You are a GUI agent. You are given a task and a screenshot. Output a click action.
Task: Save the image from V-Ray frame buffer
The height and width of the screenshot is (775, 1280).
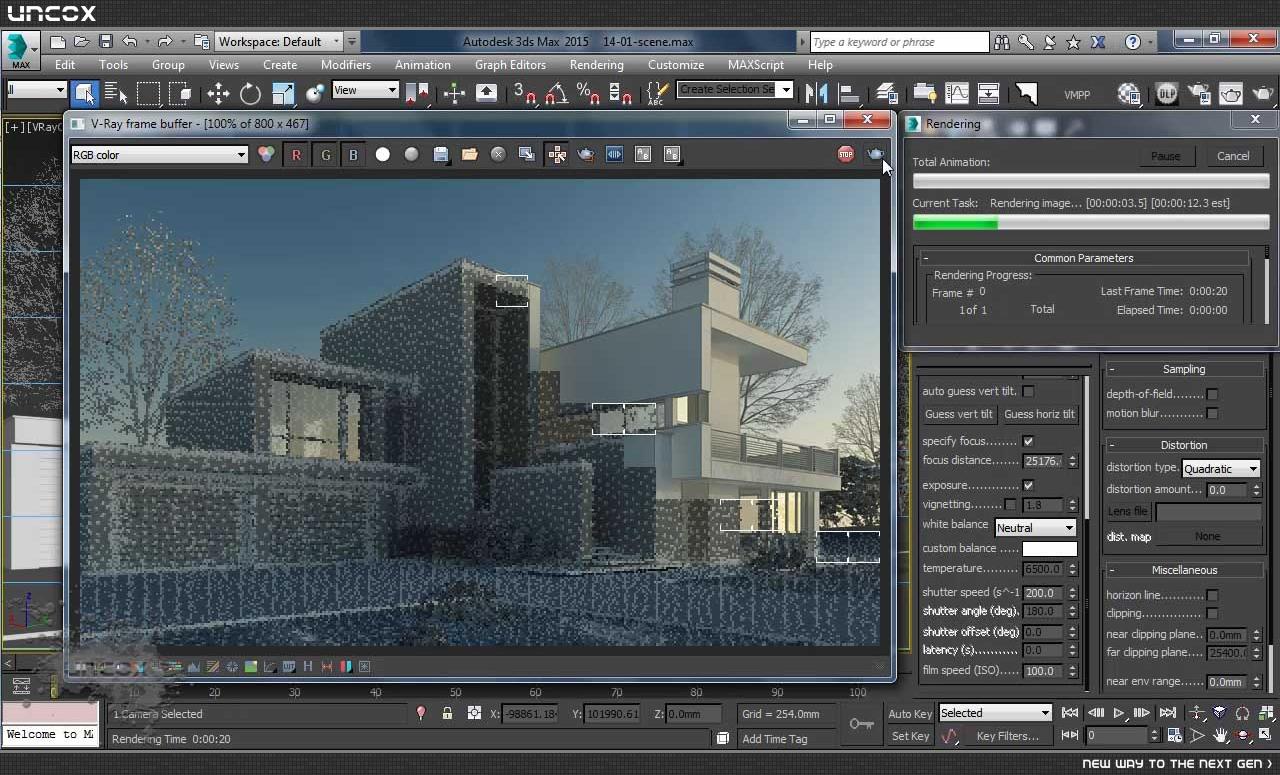pos(440,154)
